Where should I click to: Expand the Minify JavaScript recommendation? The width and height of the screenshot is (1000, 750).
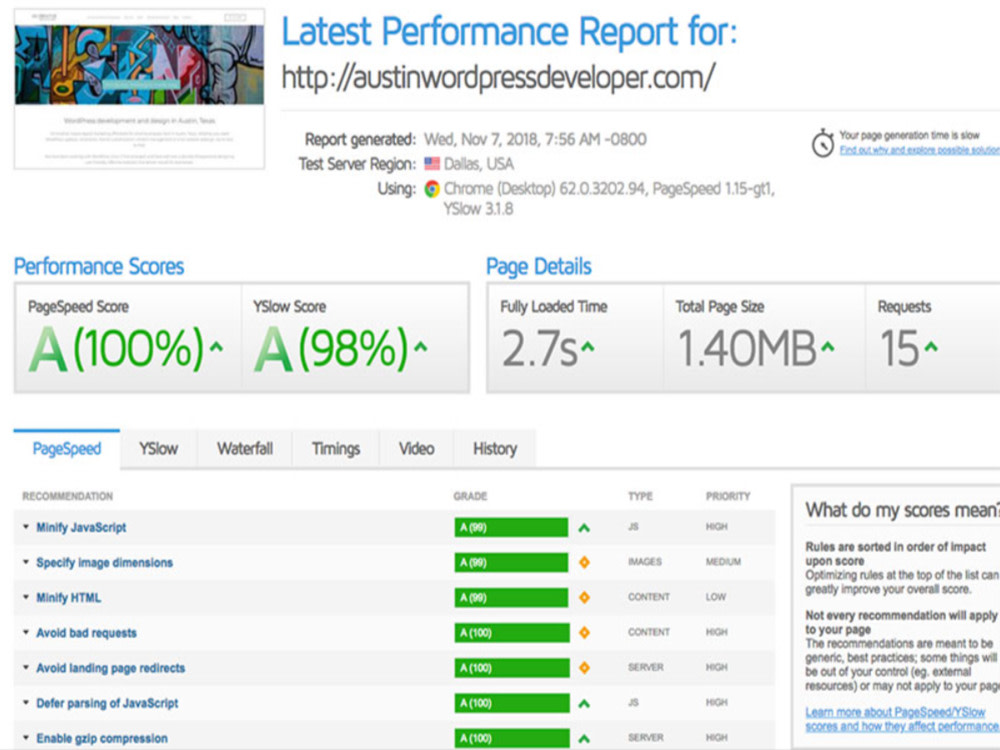[26, 527]
